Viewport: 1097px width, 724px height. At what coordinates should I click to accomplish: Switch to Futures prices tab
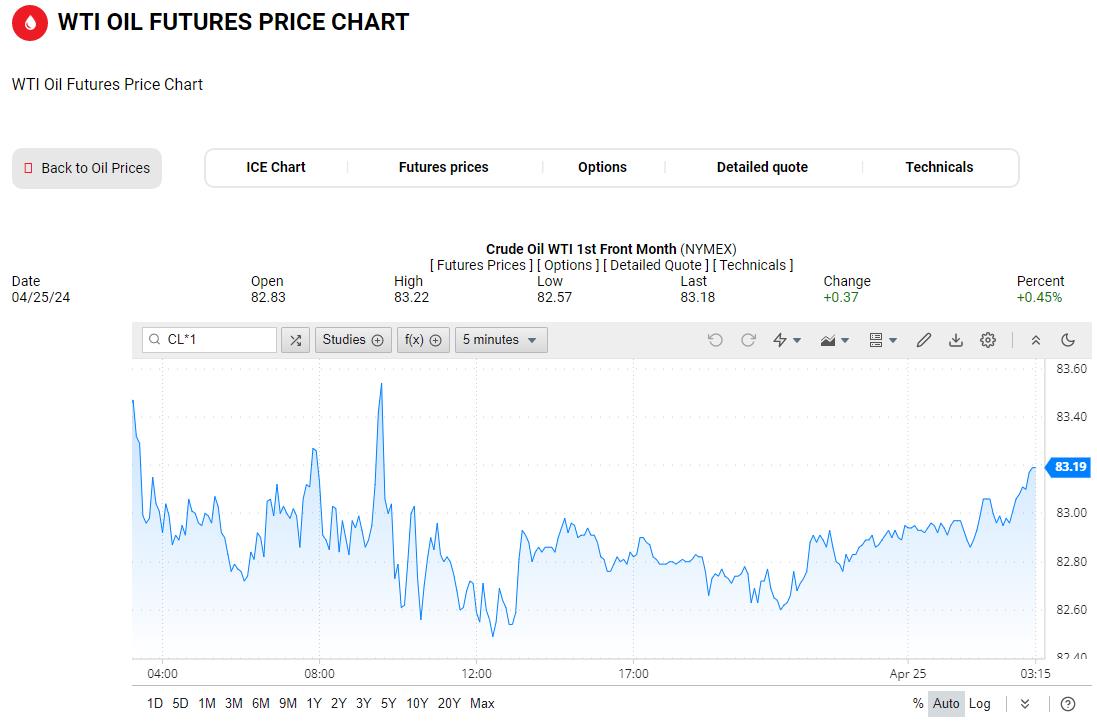point(444,167)
